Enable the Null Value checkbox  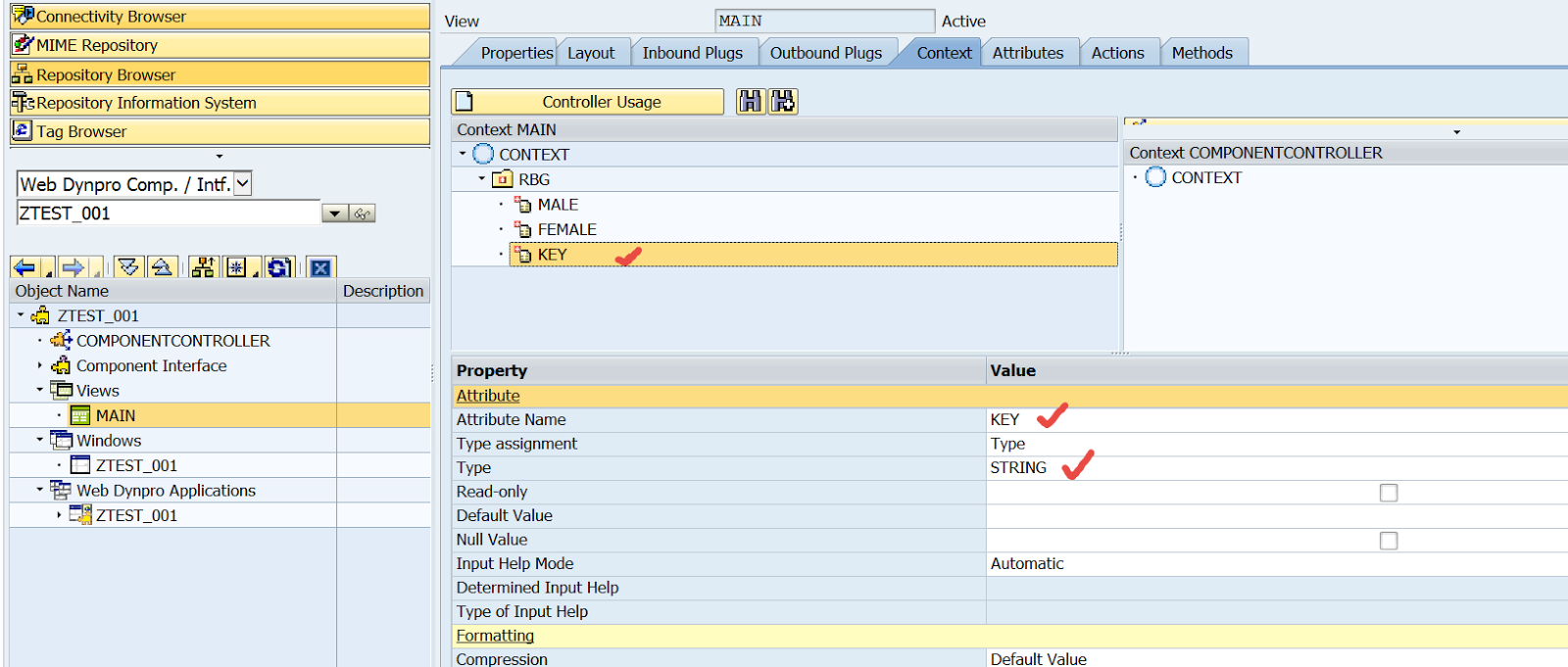tap(1388, 541)
